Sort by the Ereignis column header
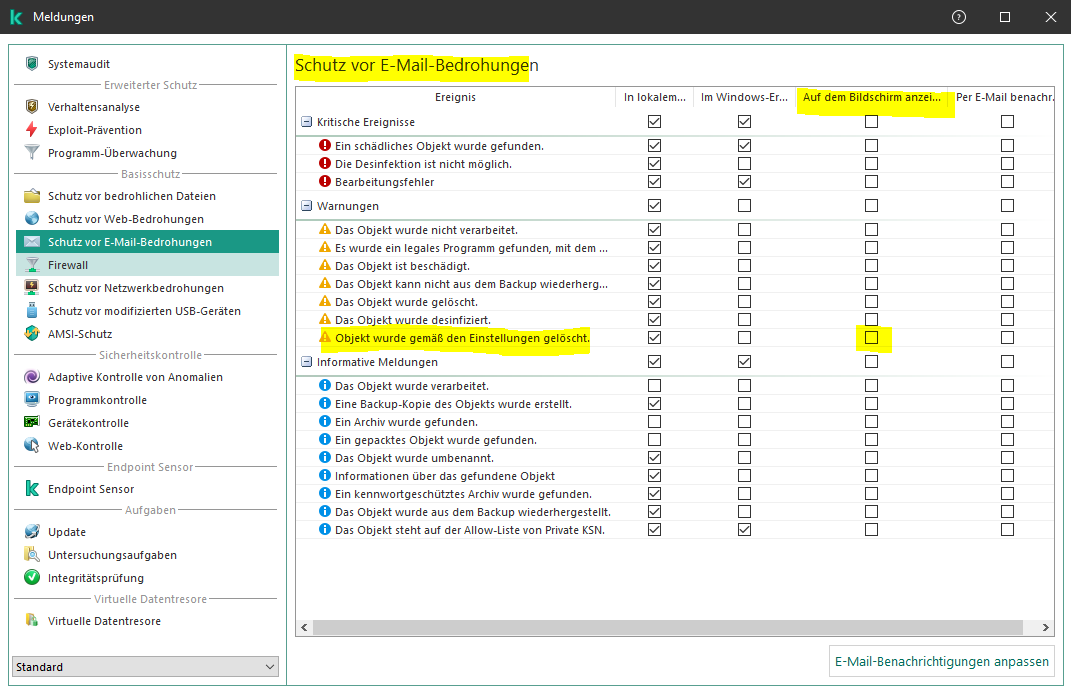This screenshot has width=1071, height=691. [x=455, y=97]
